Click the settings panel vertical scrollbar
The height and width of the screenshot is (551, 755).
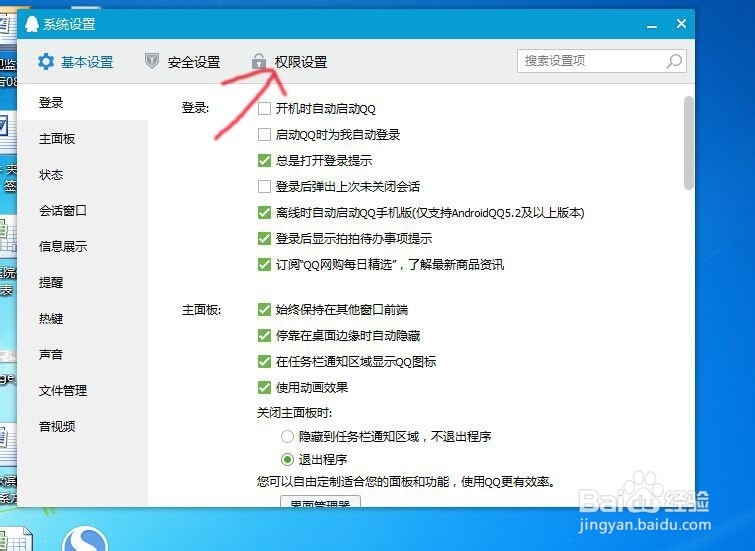[x=689, y=143]
